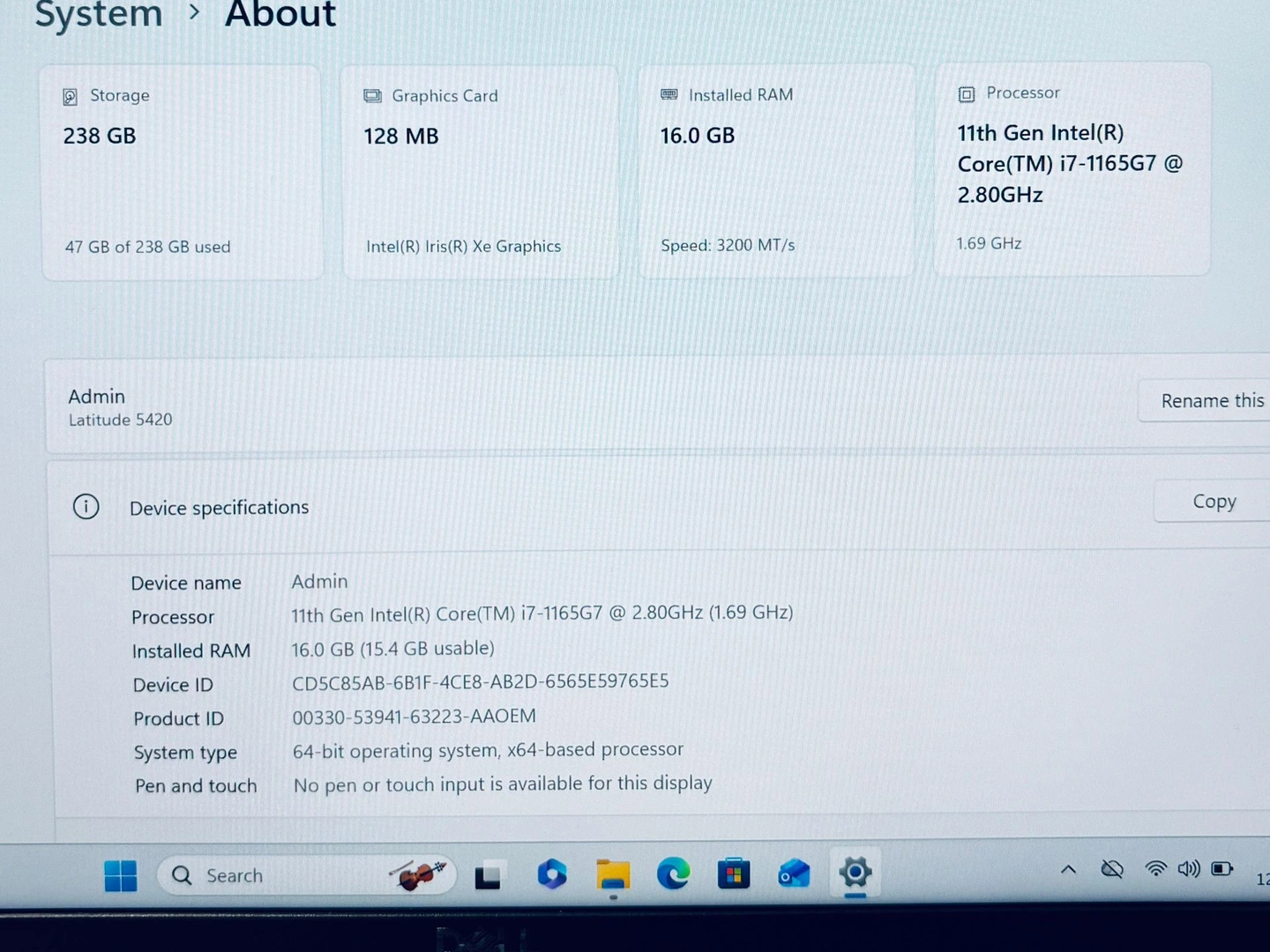This screenshot has width=1270, height=952.
Task: Open the Storage info card
Action: coord(183,172)
